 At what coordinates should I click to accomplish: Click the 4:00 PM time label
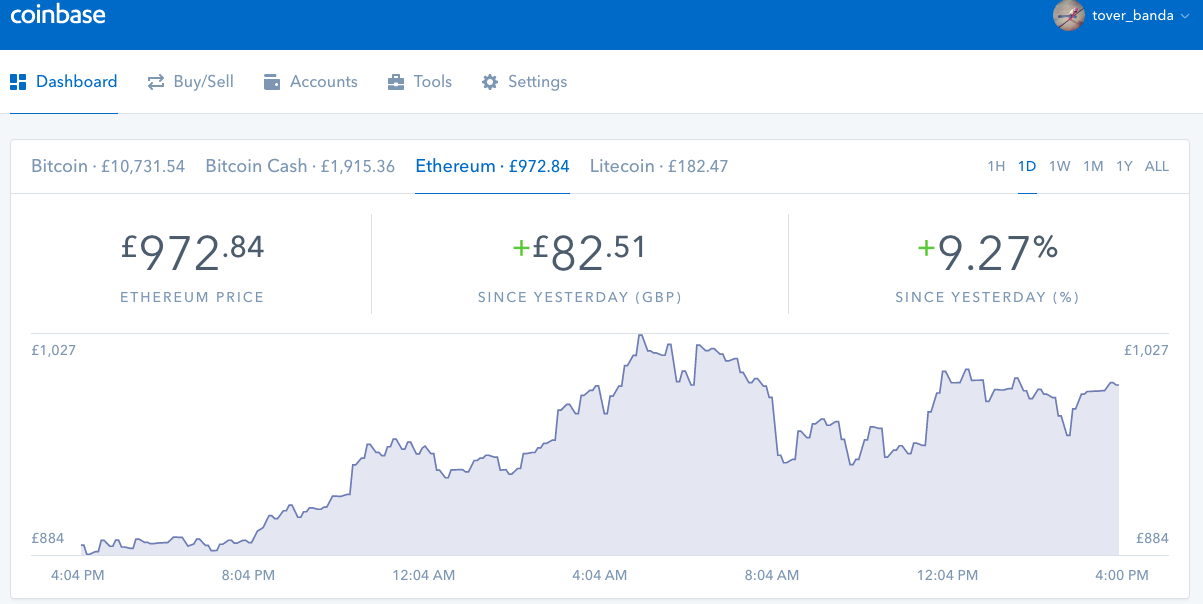coord(1121,575)
